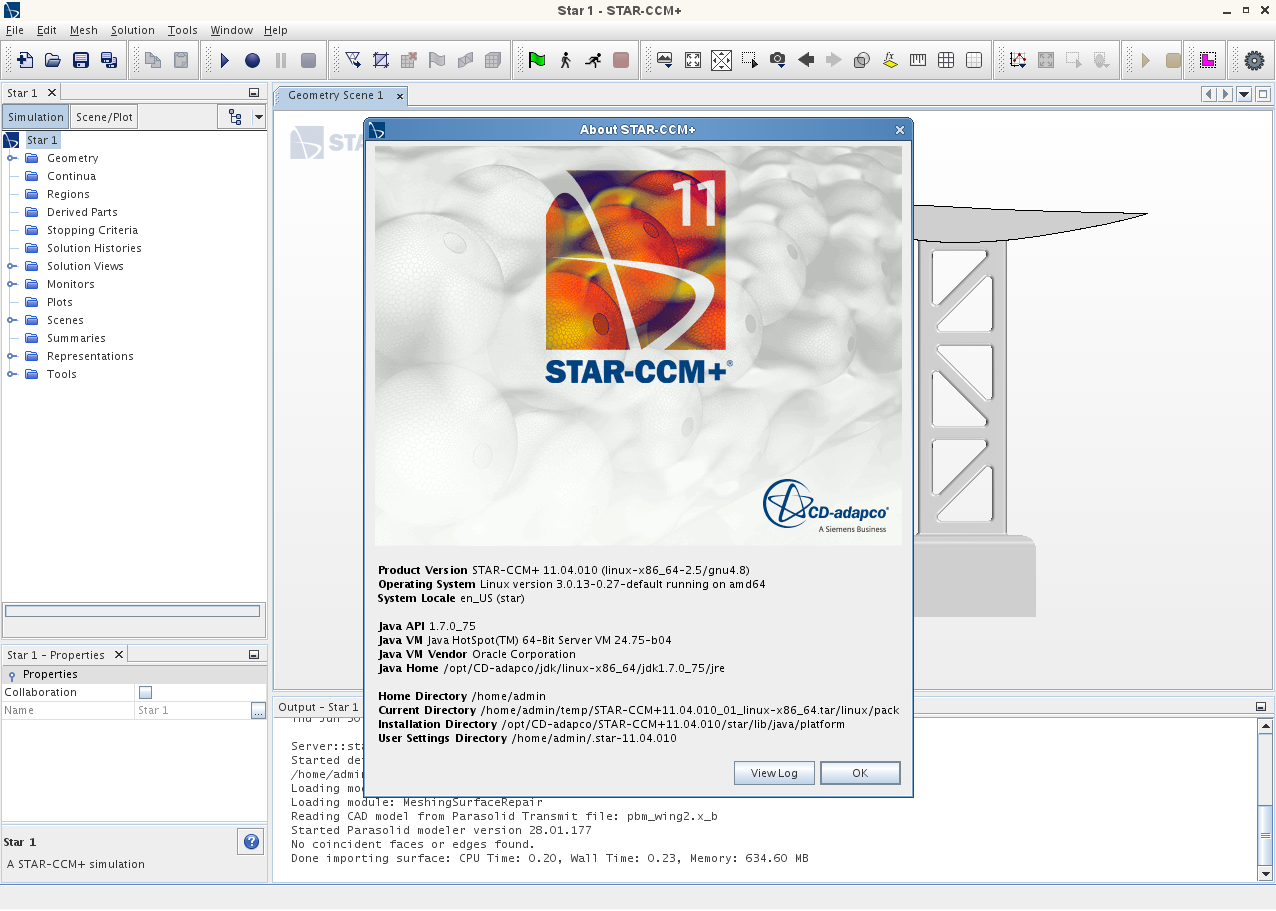Open the scene tab list dropdown arrow
The width and height of the screenshot is (1276, 911).
[x=1244, y=94]
